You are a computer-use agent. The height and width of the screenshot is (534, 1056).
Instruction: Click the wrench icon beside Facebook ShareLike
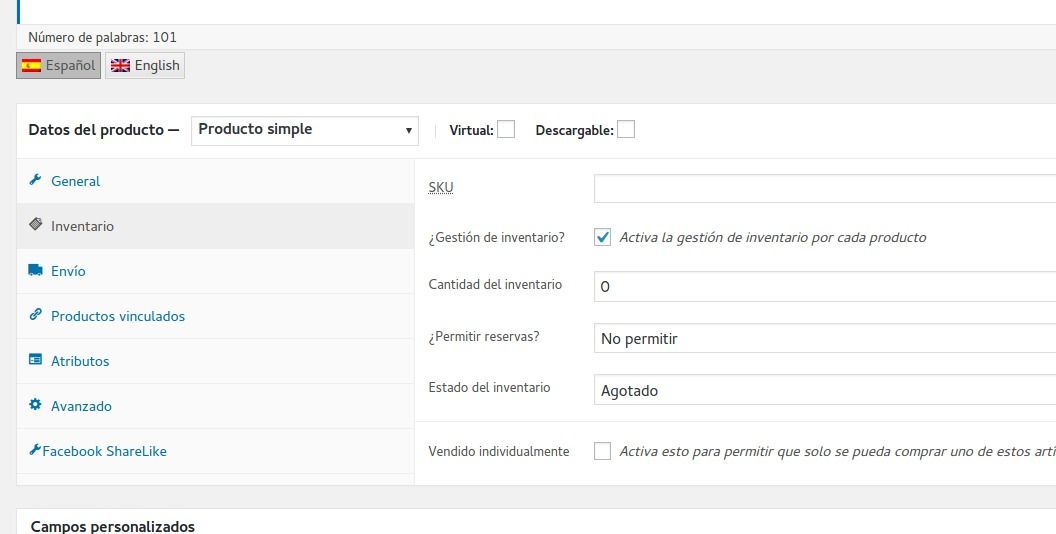click(35, 450)
